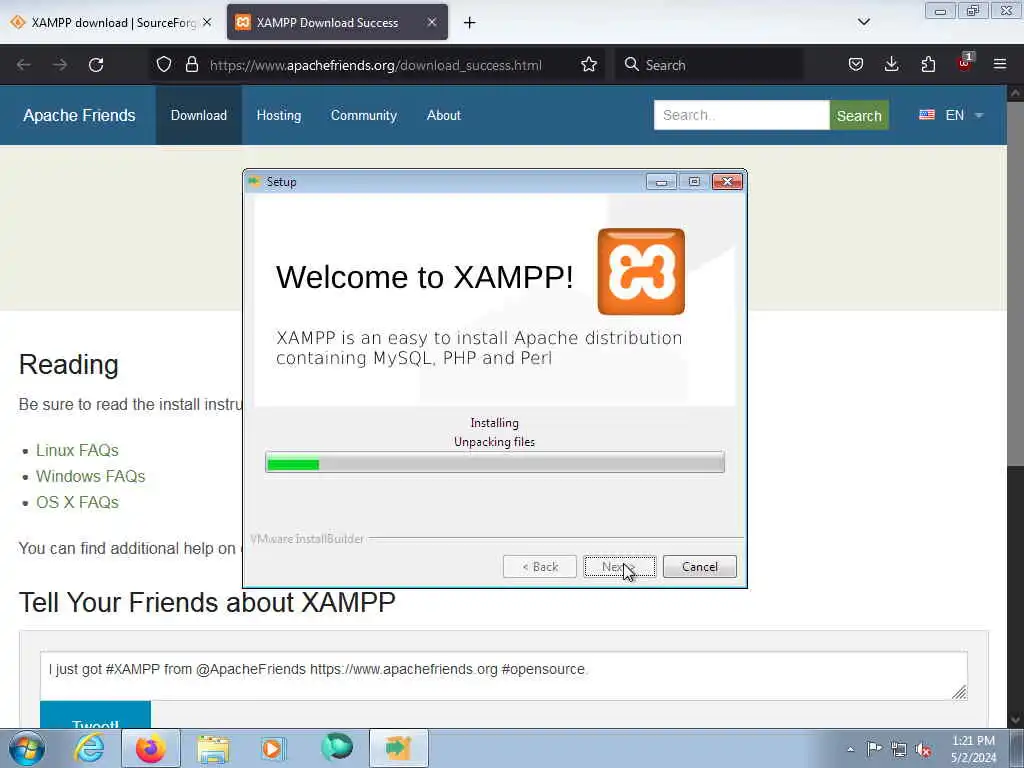
Task: Open the tracking protection shield icon
Action: pyautogui.click(x=164, y=65)
